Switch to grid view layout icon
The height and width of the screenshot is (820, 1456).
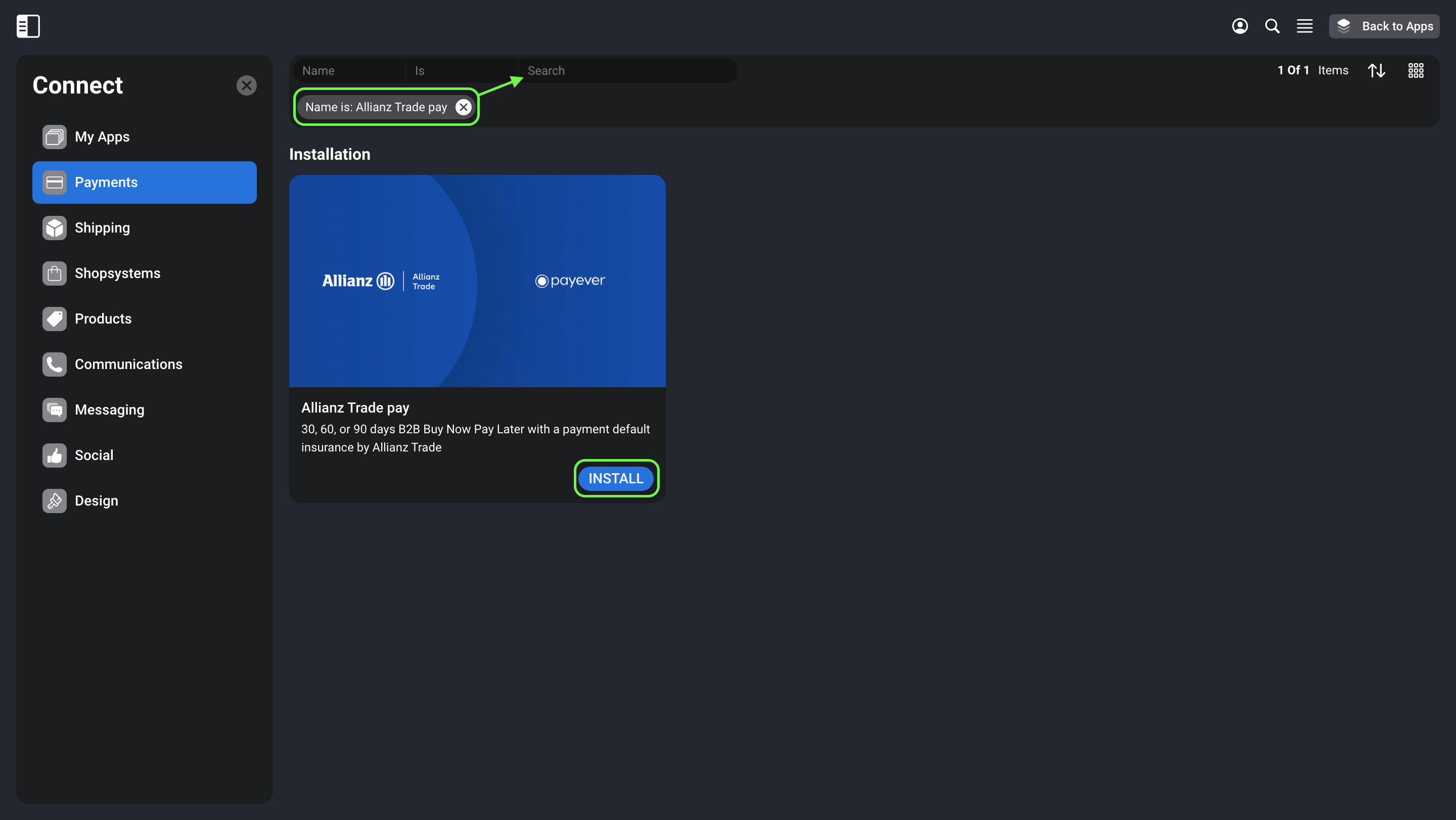(x=1416, y=71)
